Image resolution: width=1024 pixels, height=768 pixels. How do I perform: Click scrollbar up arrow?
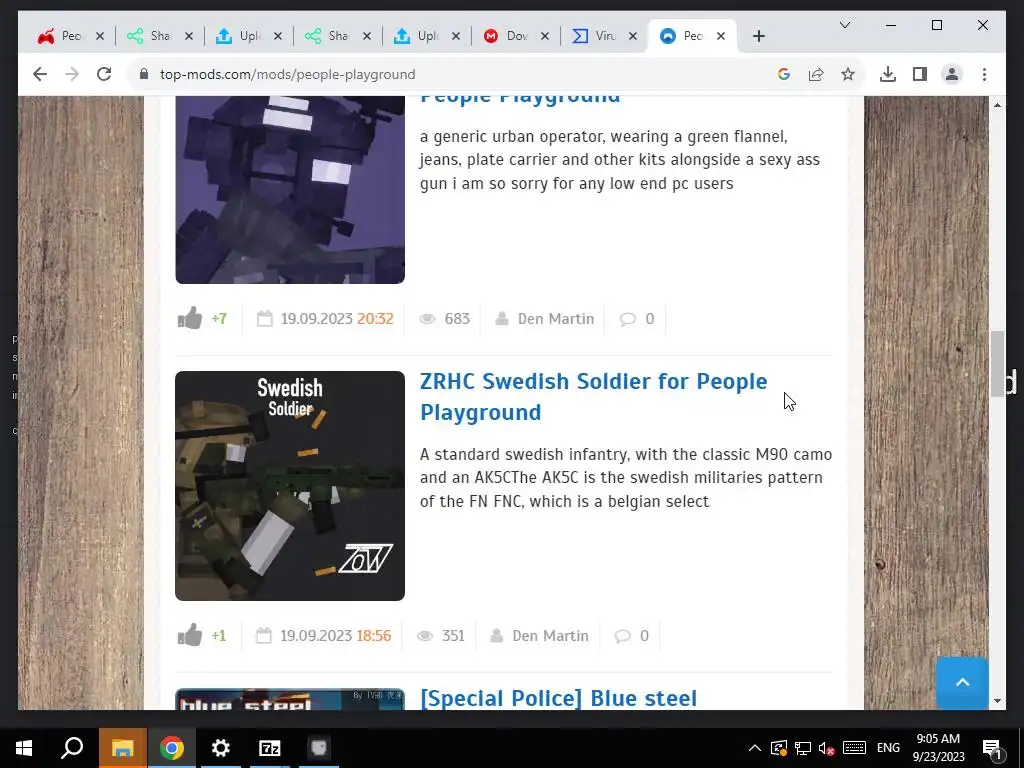pos(997,105)
